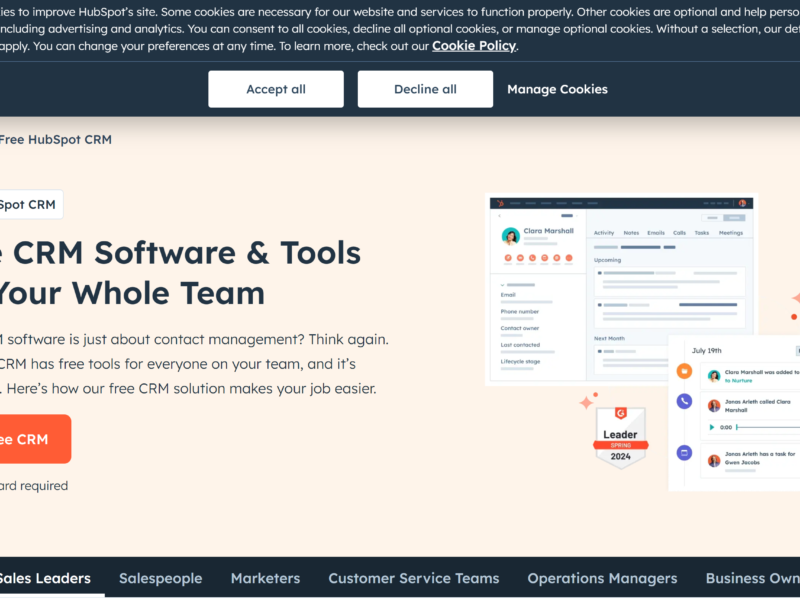
Task: Switch to the Salespeople tab
Action: (x=161, y=578)
